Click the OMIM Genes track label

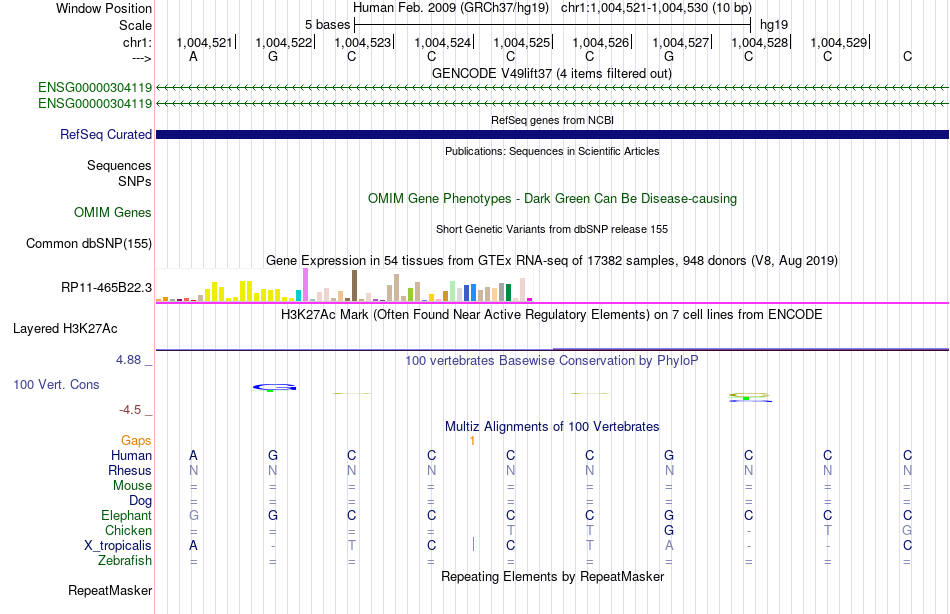112,212
